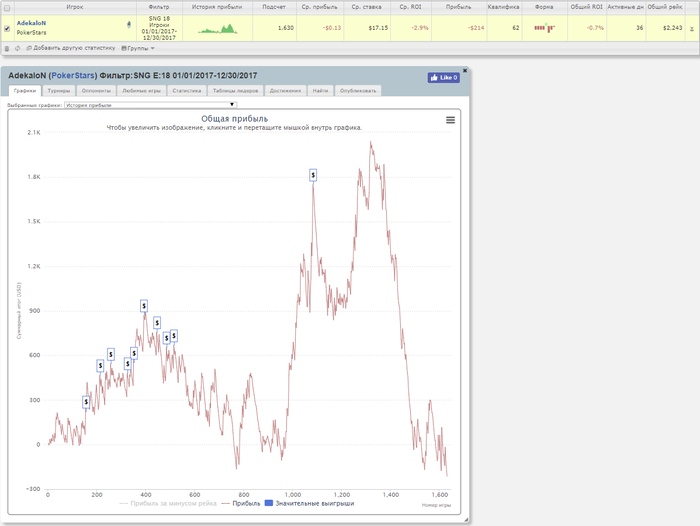Click the '$17.15' average stake value
The image size is (700, 526).
pyautogui.click(x=378, y=28)
